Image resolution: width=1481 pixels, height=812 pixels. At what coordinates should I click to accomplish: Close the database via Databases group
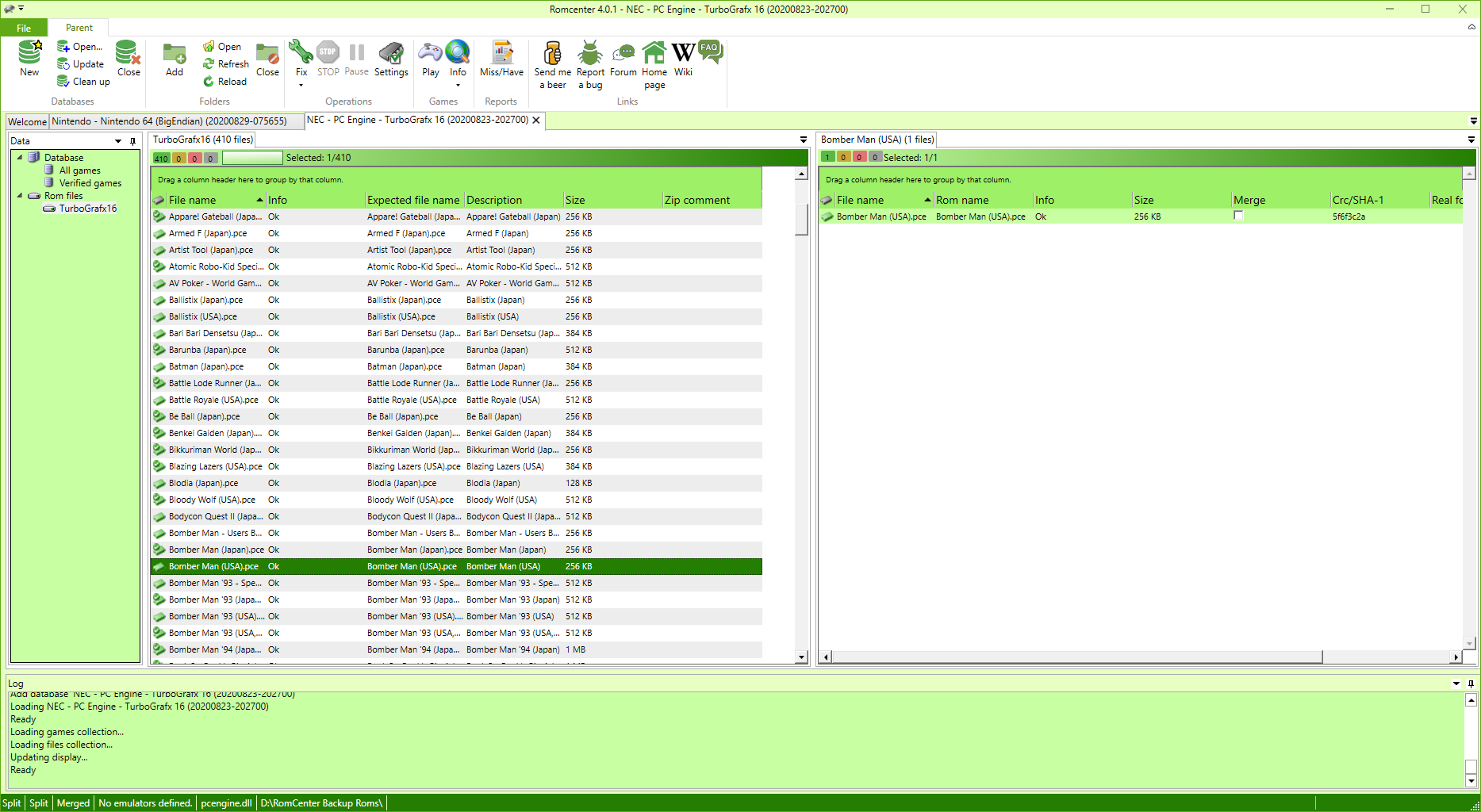tap(129, 59)
